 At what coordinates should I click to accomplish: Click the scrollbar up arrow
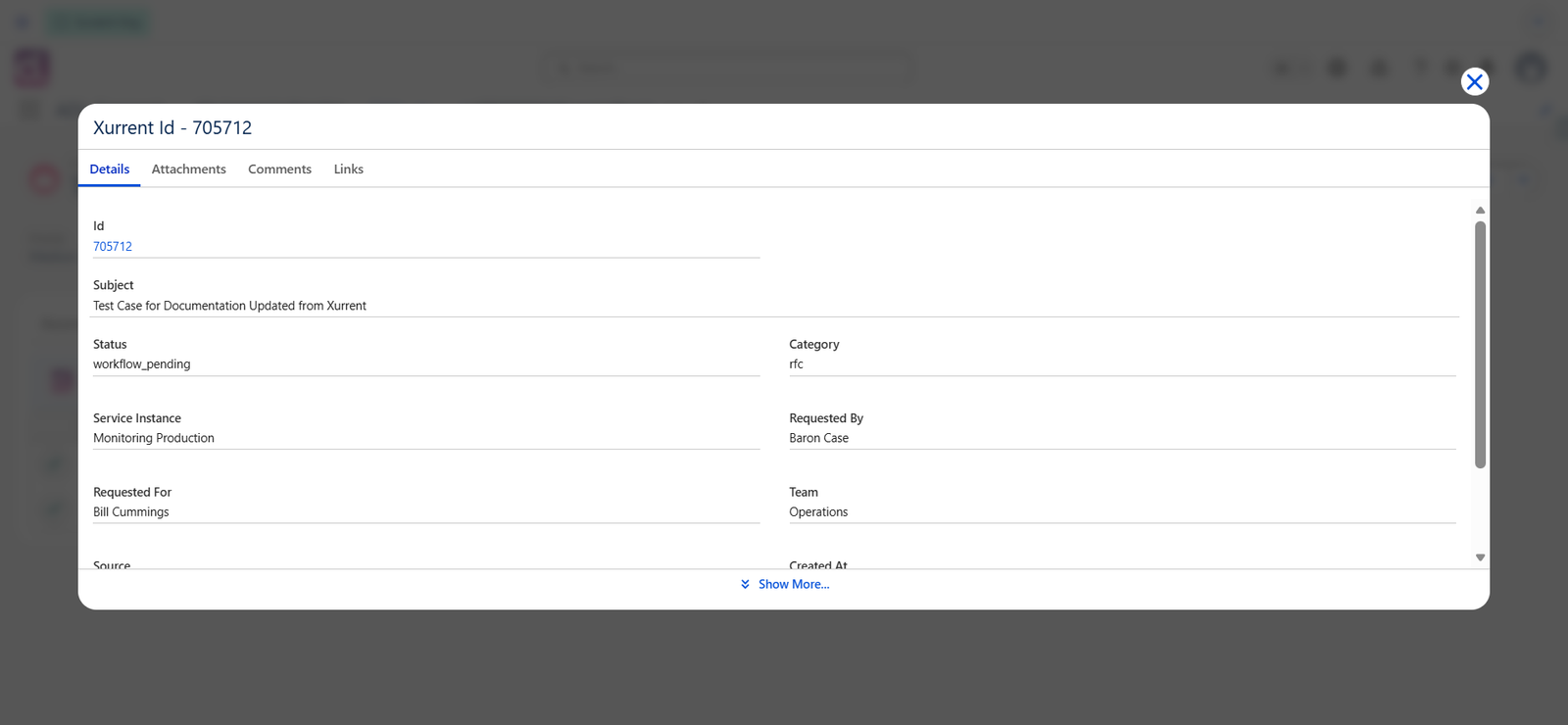(1480, 211)
